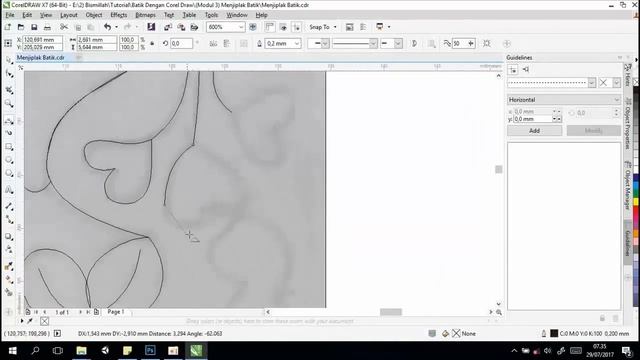
Task: Open the Bitmaps menu
Action: pyautogui.click(x=145, y=15)
